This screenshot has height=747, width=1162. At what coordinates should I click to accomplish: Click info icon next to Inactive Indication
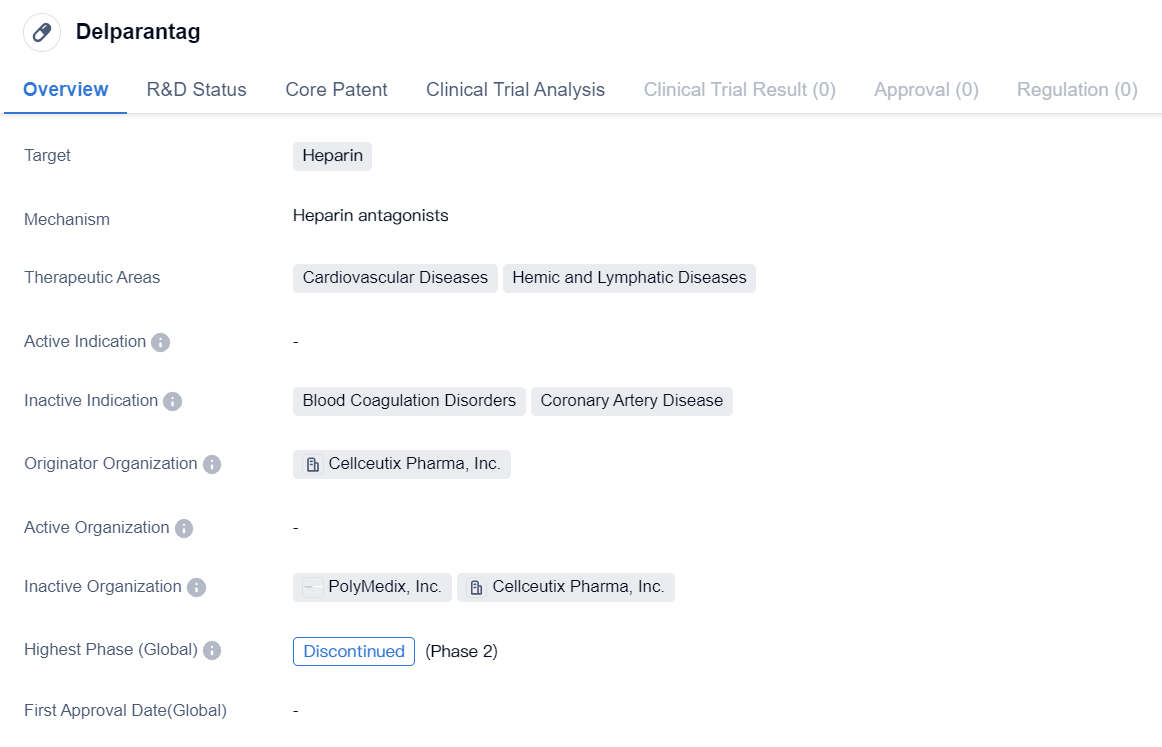click(x=172, y=401)
